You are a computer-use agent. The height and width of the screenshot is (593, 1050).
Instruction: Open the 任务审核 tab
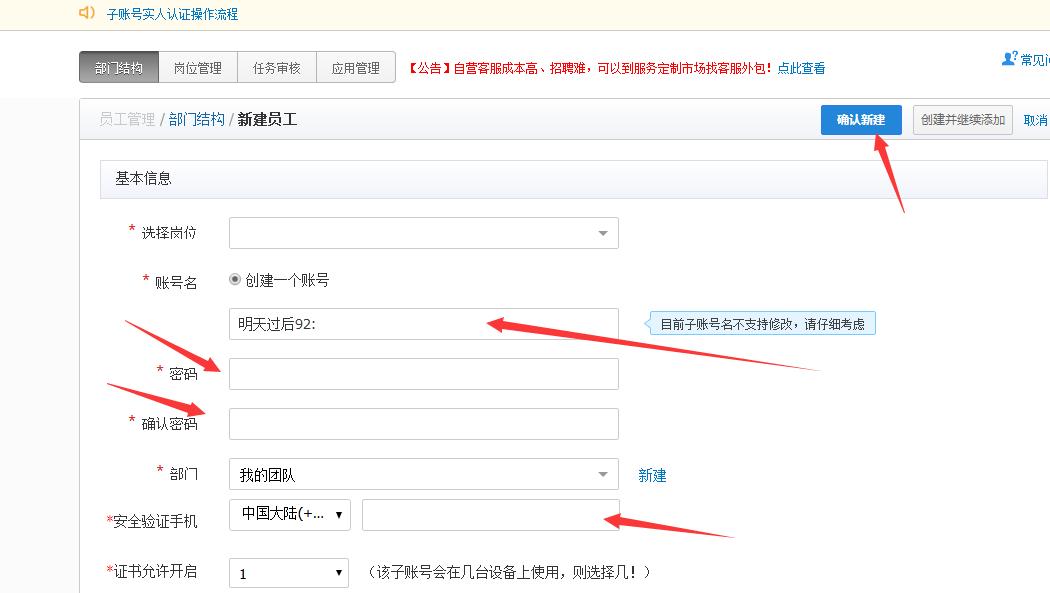(x=276, y=68)
